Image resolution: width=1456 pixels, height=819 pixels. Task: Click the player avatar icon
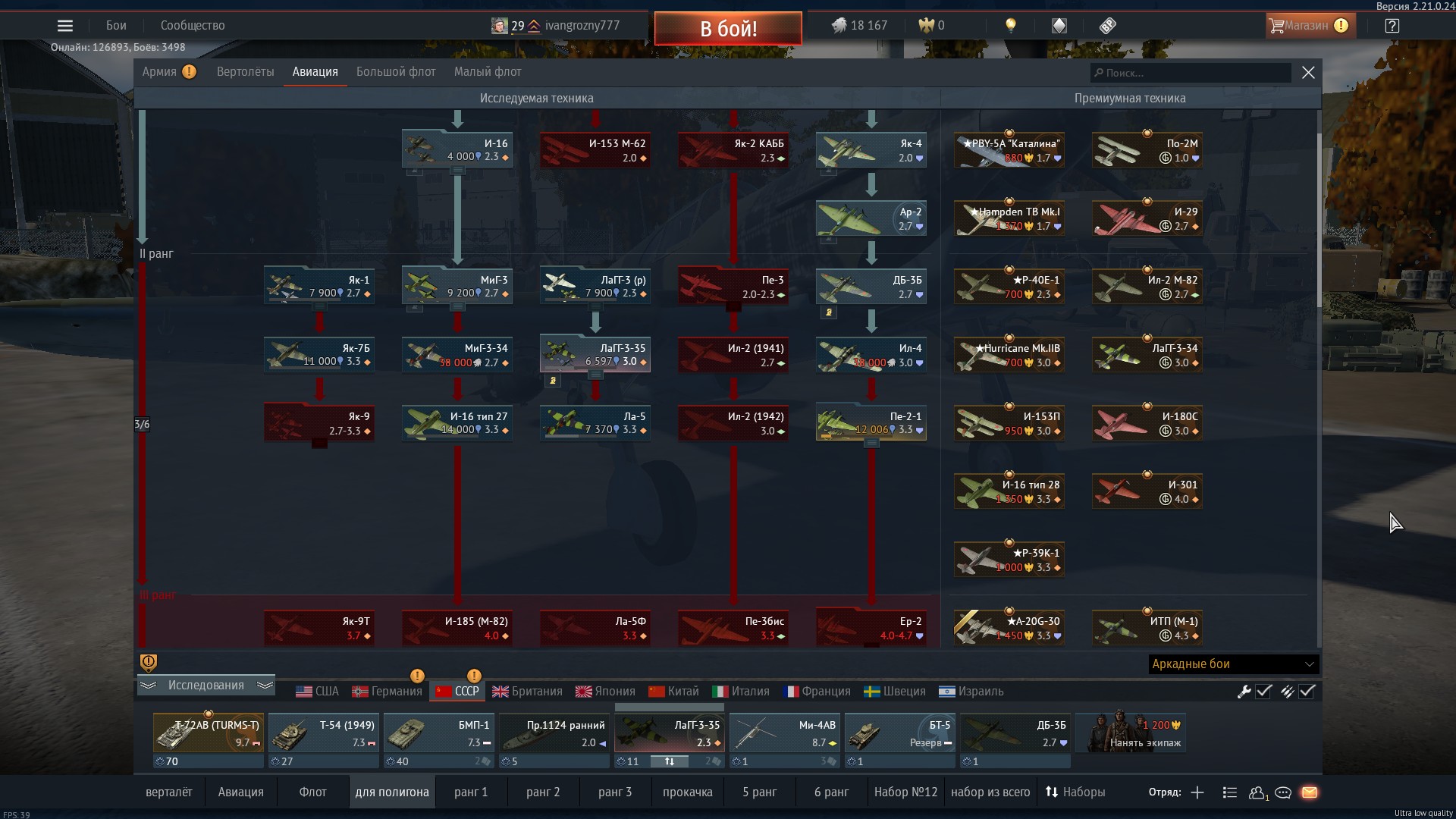coord(499,26)
